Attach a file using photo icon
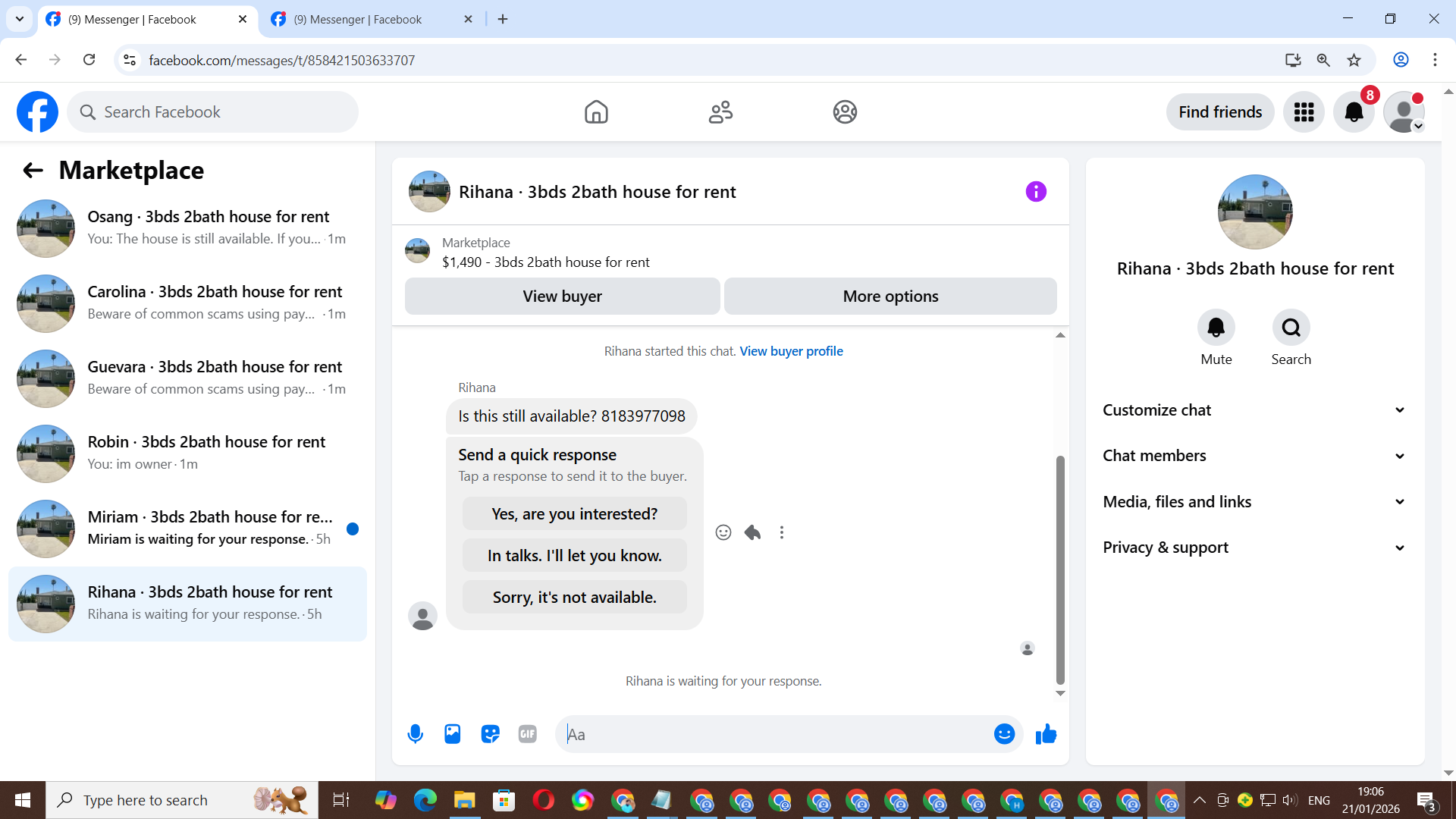 (453, 734)
